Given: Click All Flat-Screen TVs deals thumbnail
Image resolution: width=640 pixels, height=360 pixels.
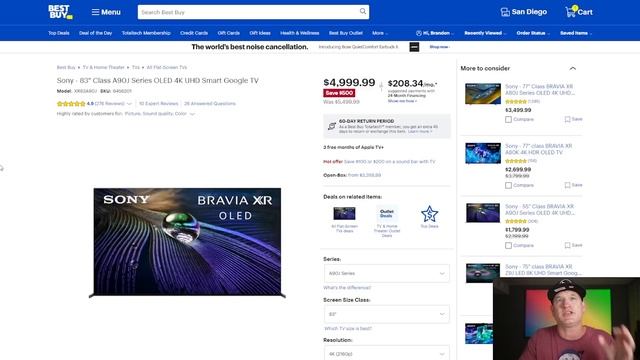Looking at the screenshot, I should [344, 213].
